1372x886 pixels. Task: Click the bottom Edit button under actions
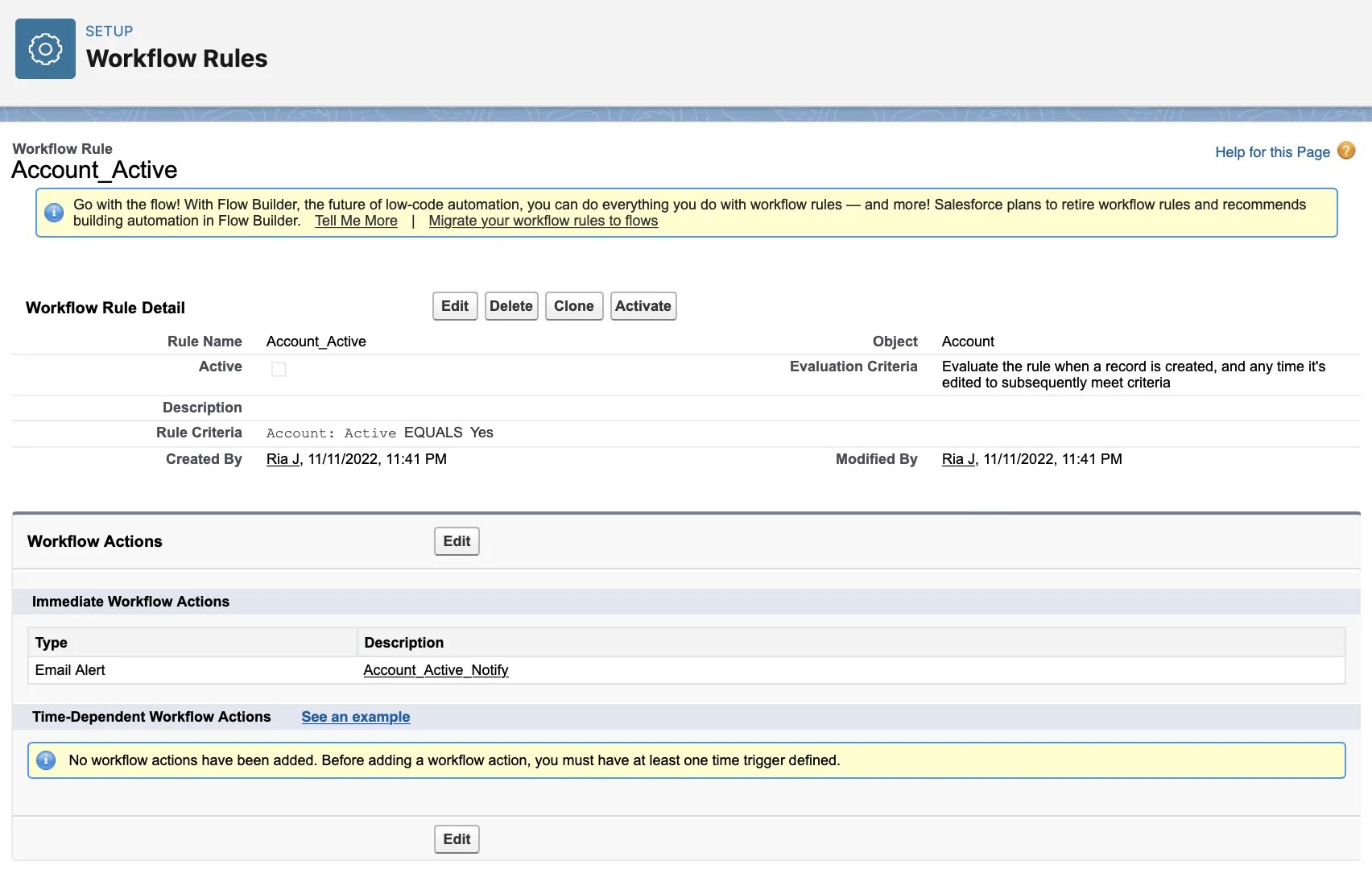pos(457,839)
